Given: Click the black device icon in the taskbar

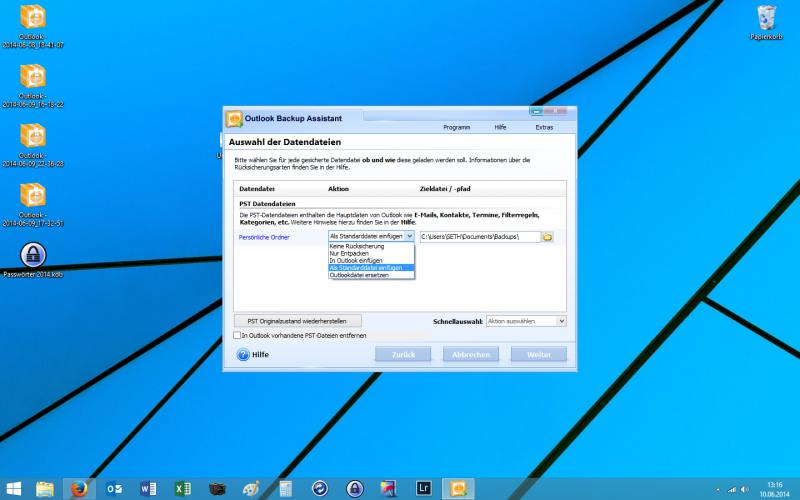Looking at the screenshot, I should 217,489.
